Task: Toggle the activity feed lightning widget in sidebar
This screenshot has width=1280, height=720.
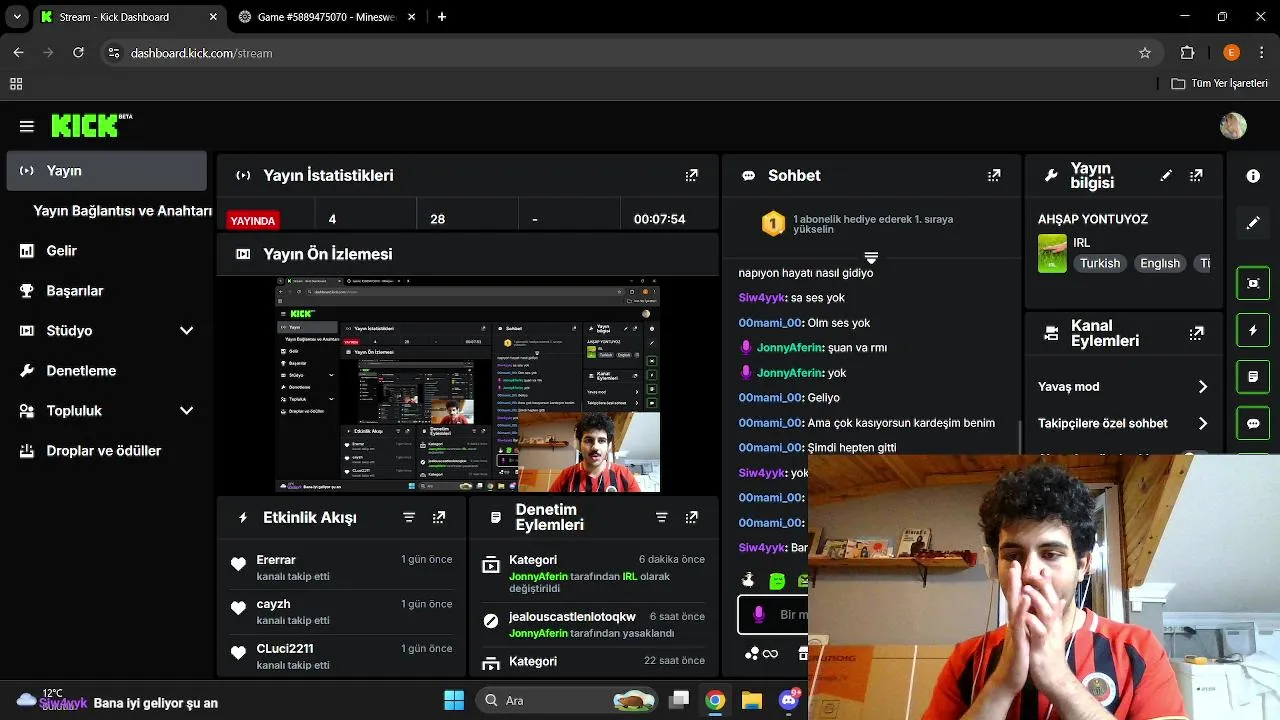Action: 1253,330
